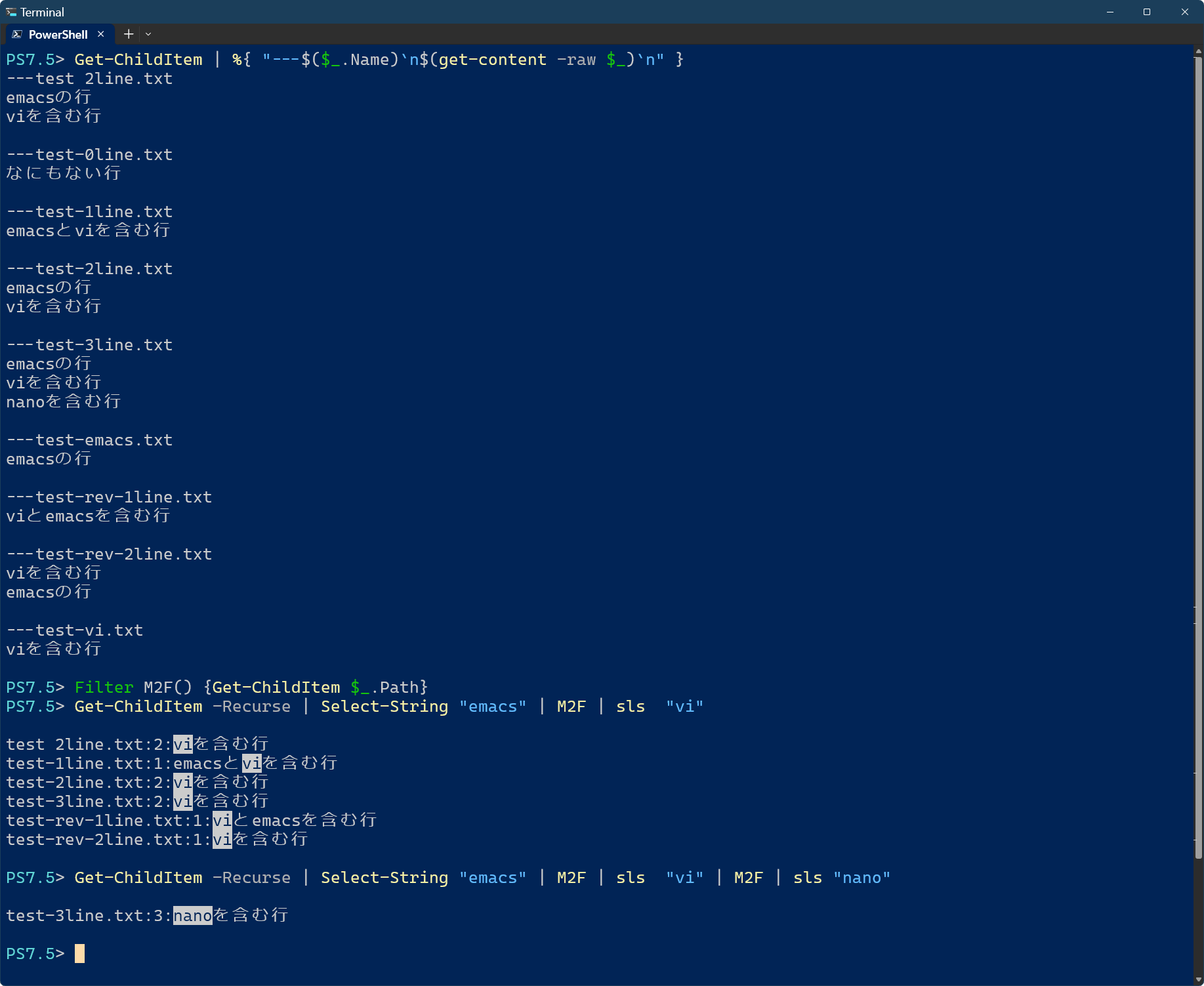Viewport: 1204px width, 986px height.
Task: Click the '---test-emacs.txt' header line
Action: click(x=89, y=440)
